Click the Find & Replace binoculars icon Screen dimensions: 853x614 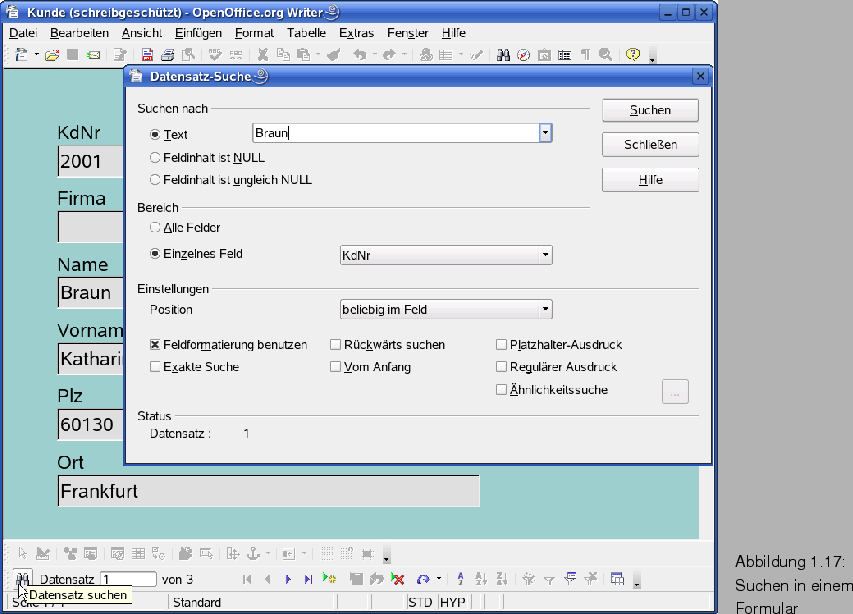(504, 55)
